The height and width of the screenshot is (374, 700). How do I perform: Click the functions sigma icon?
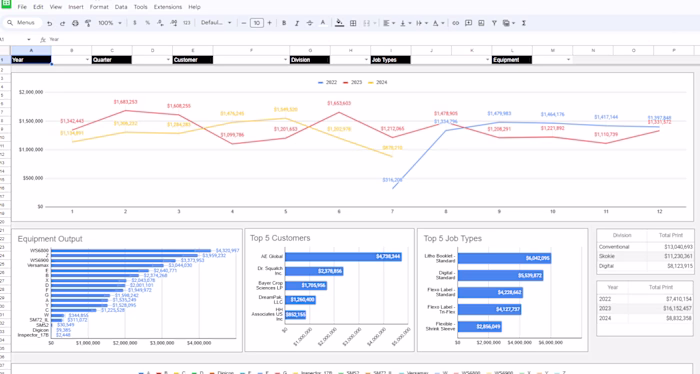pyautogui.click(x=524, y=23)
